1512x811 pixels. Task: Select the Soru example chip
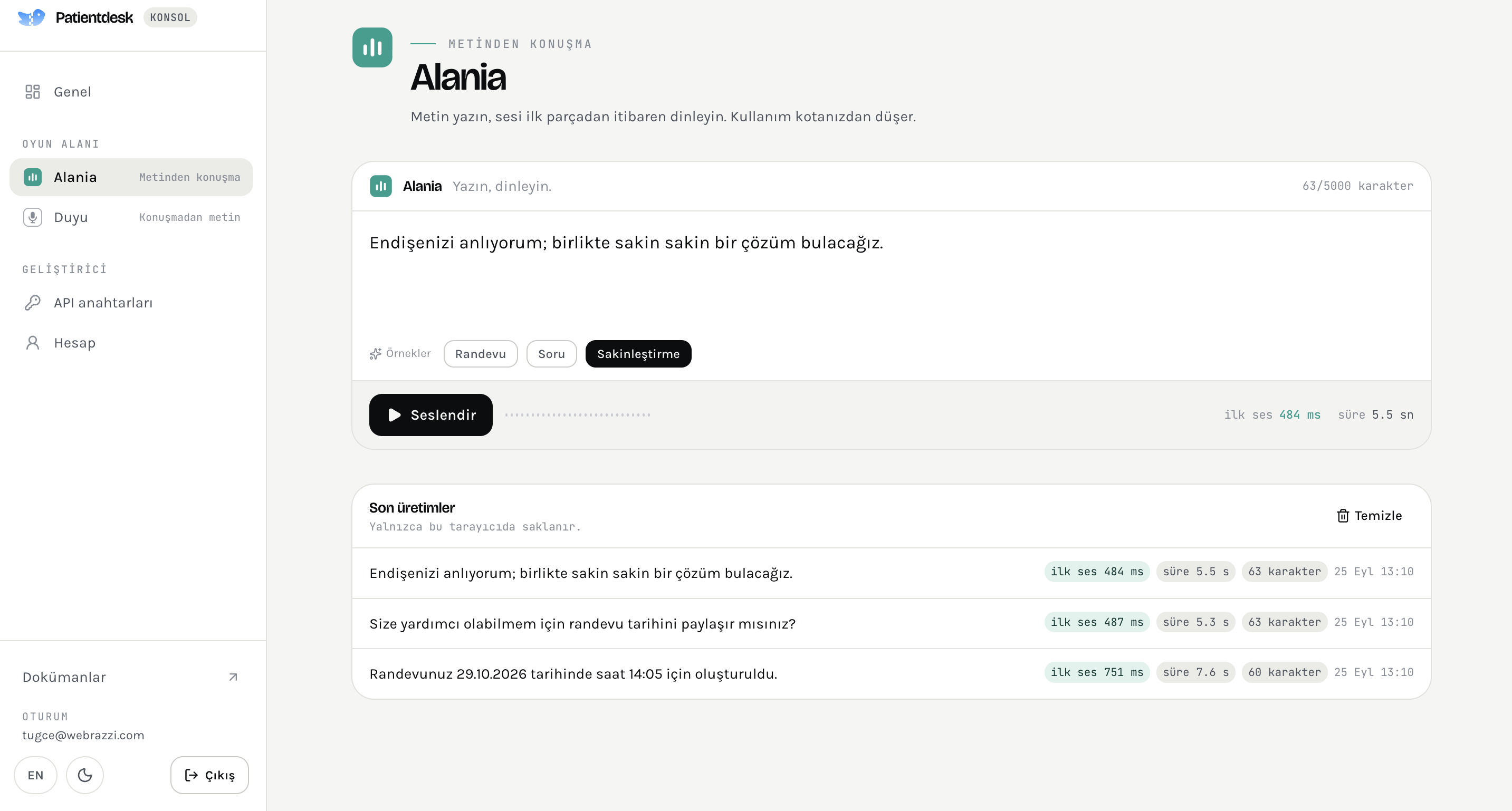pyautogui.click(x=551, y=354)
